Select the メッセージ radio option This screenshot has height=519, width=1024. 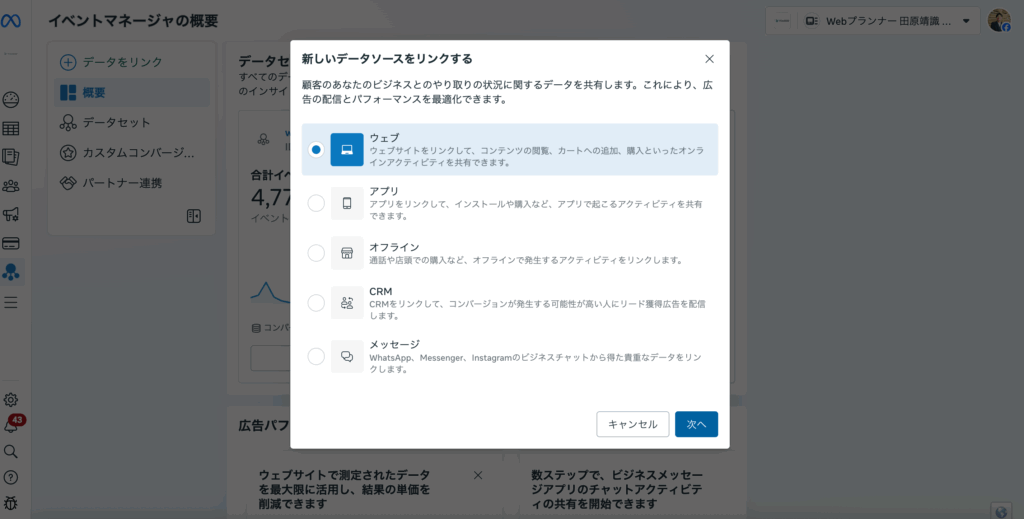coord(316,356)
